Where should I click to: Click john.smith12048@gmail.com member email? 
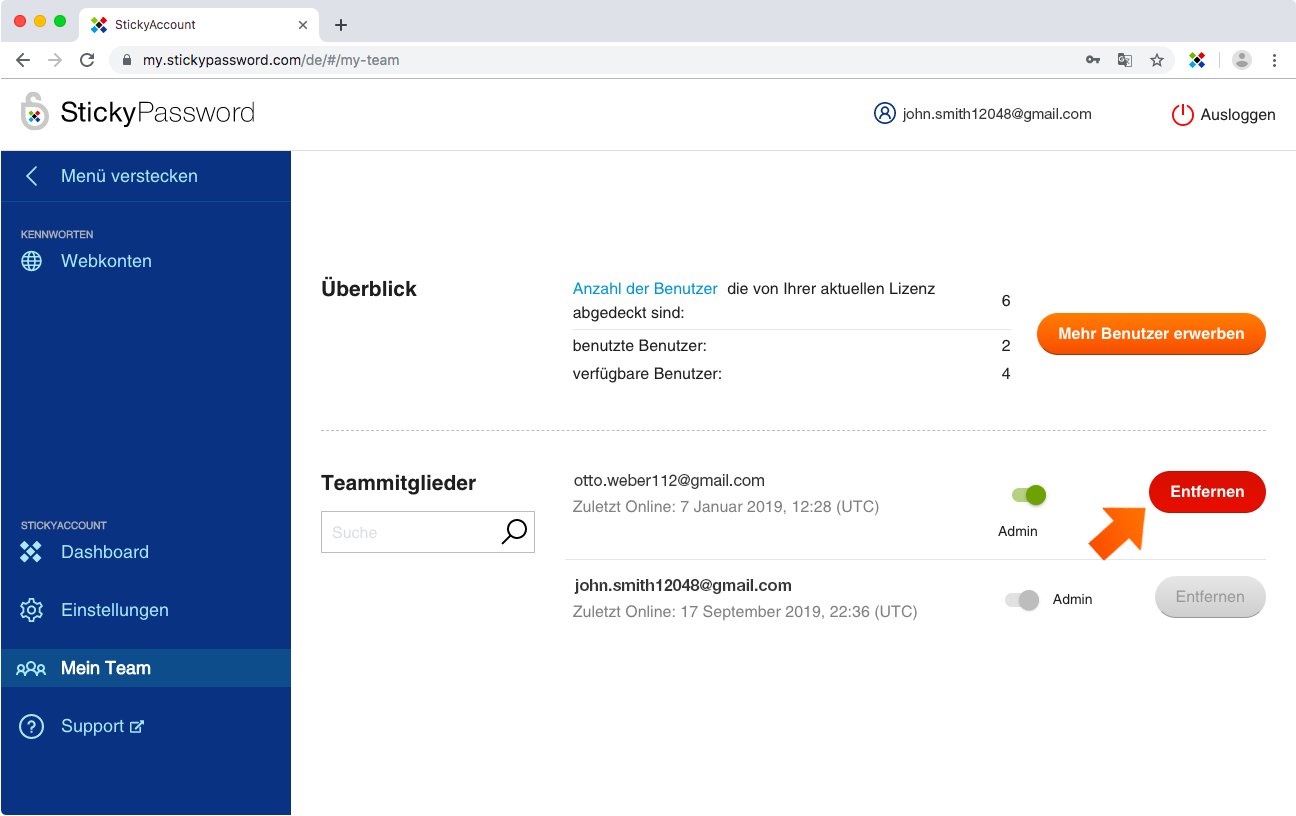tap(683, 585)
